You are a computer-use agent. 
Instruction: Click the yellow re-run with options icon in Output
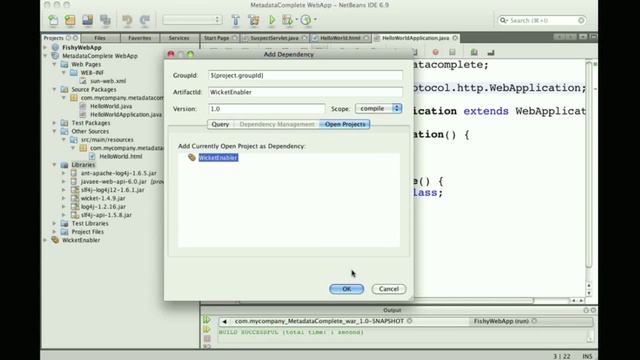207,329
